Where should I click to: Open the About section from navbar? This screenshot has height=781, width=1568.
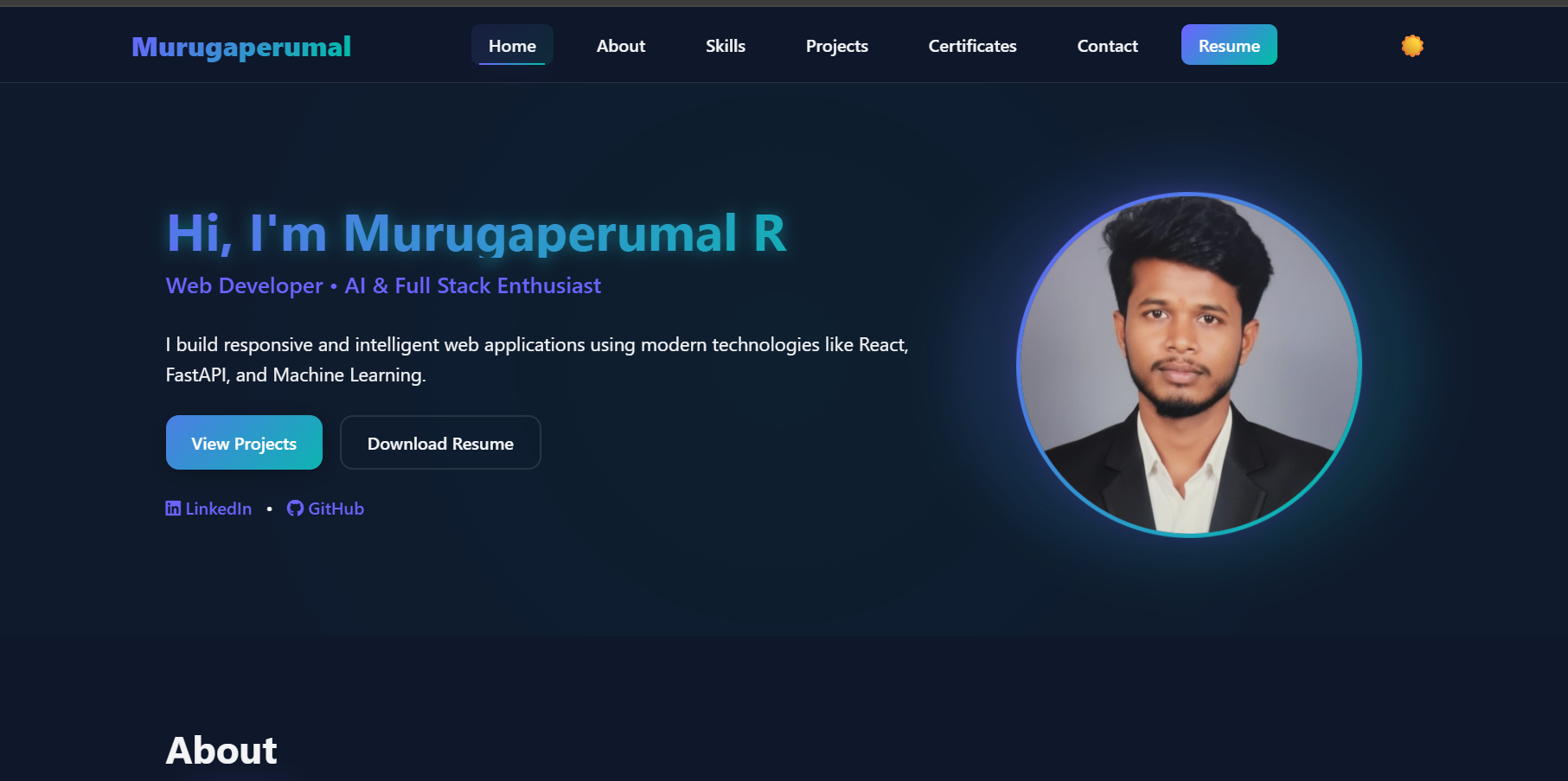coord(620,46)
